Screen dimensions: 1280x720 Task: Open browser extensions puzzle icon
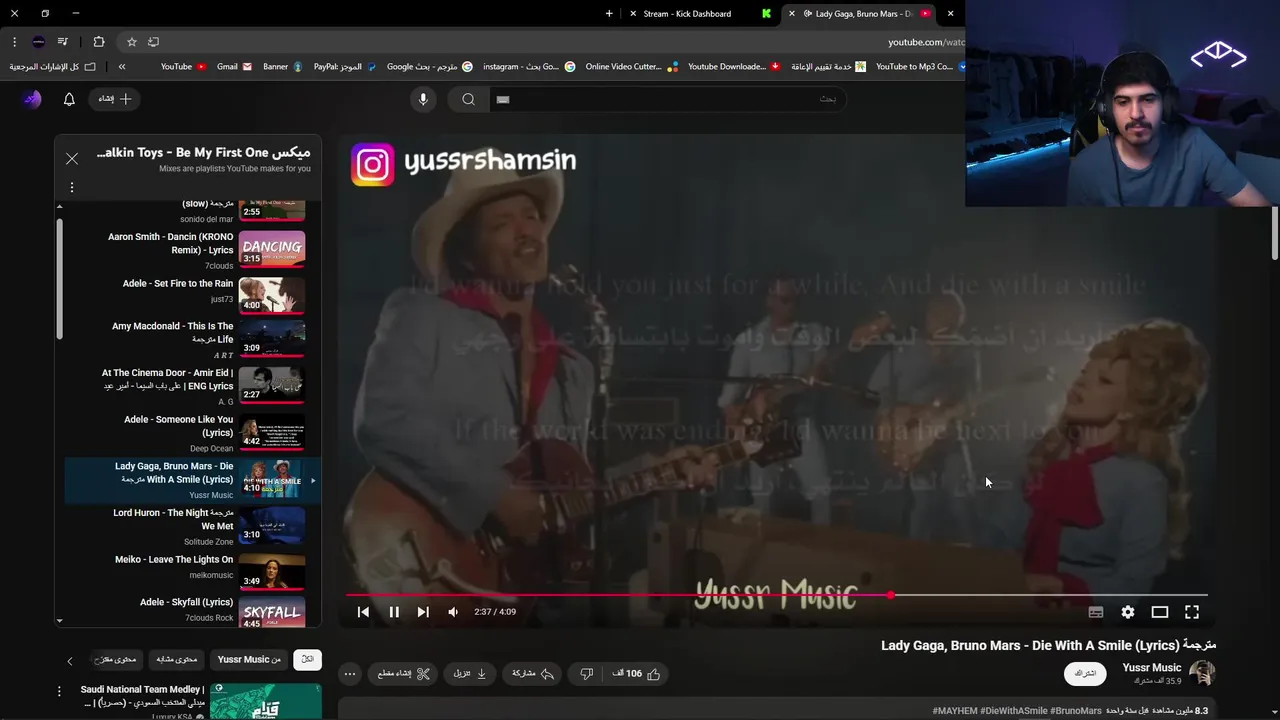pyautogui.click(x=98, y=42)
